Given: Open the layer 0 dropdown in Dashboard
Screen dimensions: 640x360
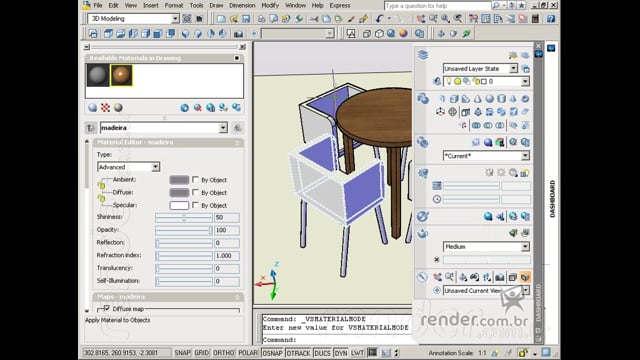Looking at the screenshot, I should (x=525, y=82).
